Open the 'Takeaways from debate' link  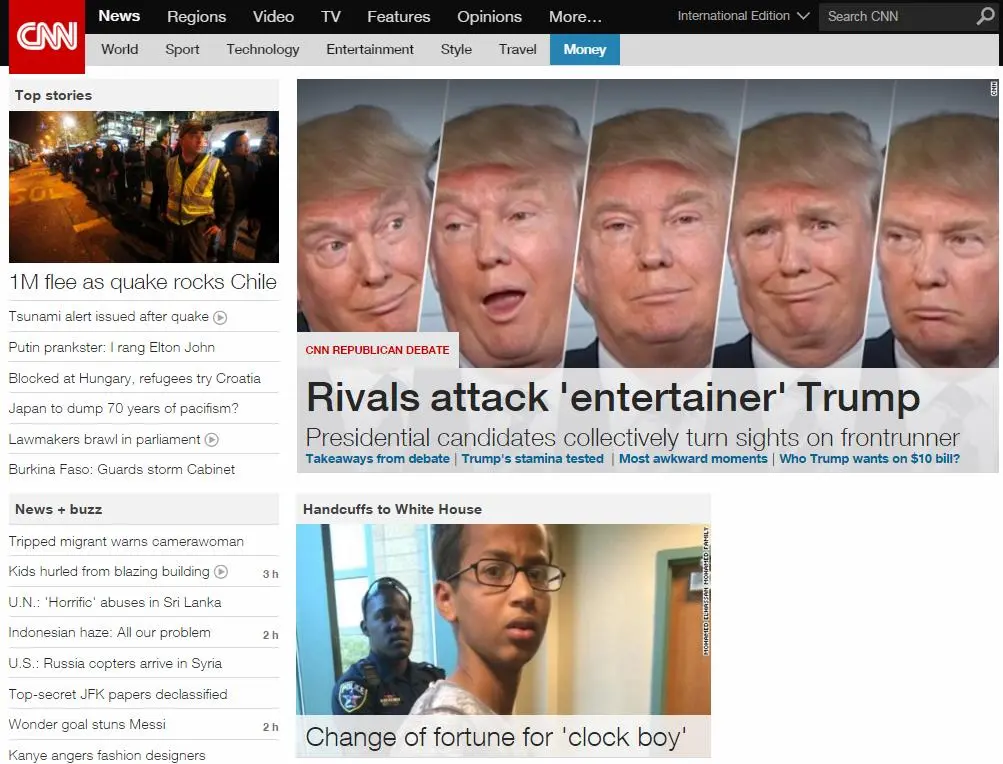(x=375, y=459)
